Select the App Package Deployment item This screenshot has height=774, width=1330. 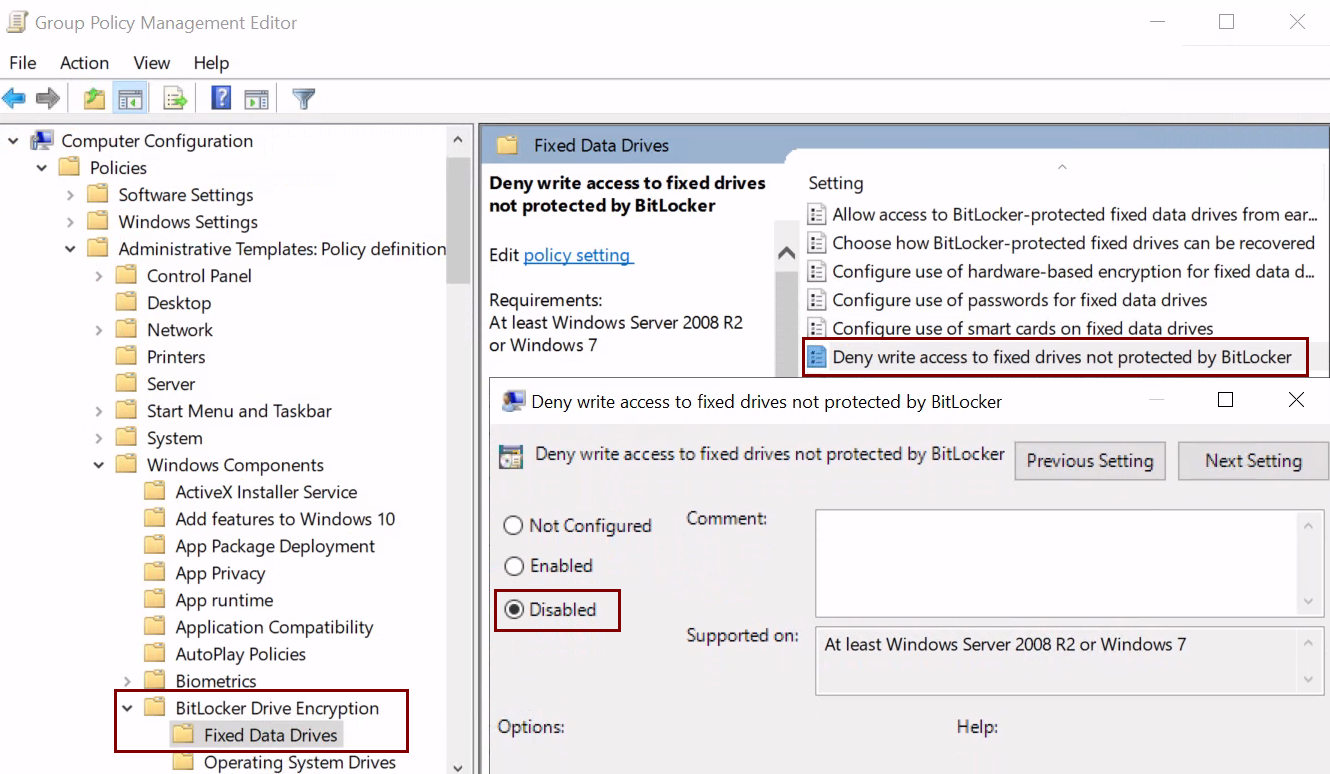[275, 545]
